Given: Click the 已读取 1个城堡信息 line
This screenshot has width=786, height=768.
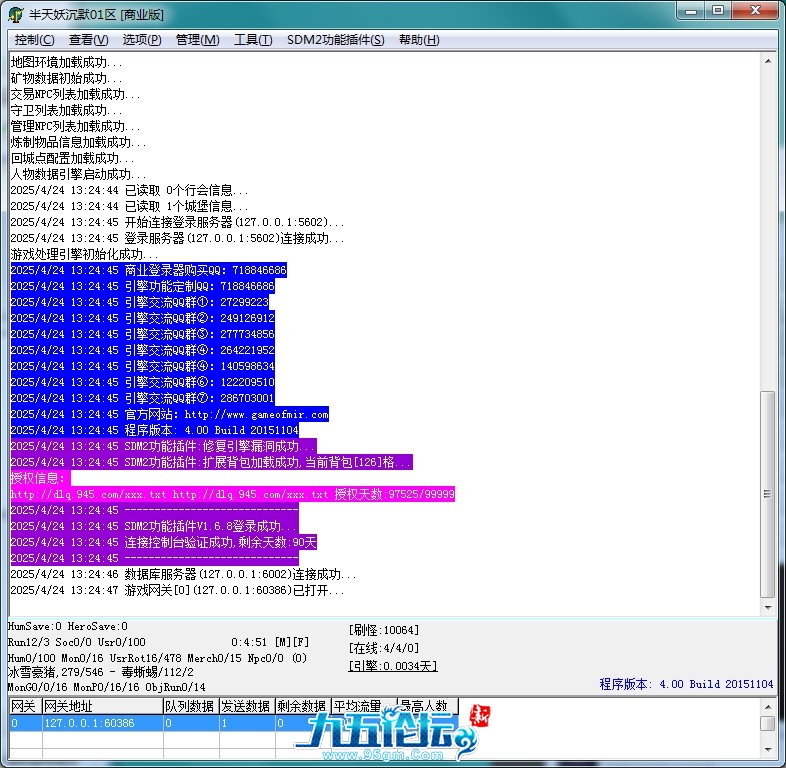Looking at the screenshot, I should coord(129,207).
